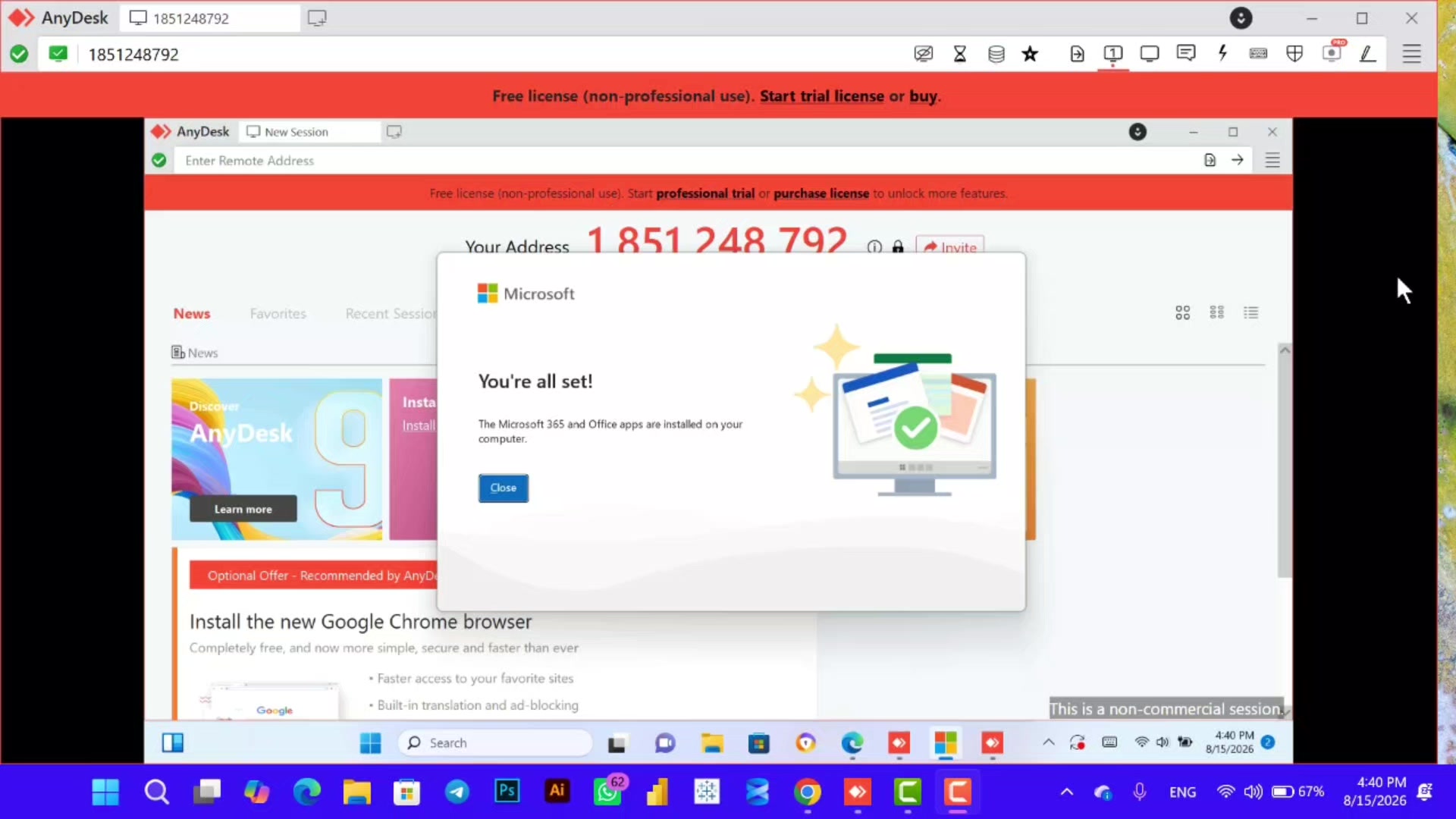Select the whiteboard pen icon
The width and height of the screenshot is (1456, 819).
(x=1367, y=54)
